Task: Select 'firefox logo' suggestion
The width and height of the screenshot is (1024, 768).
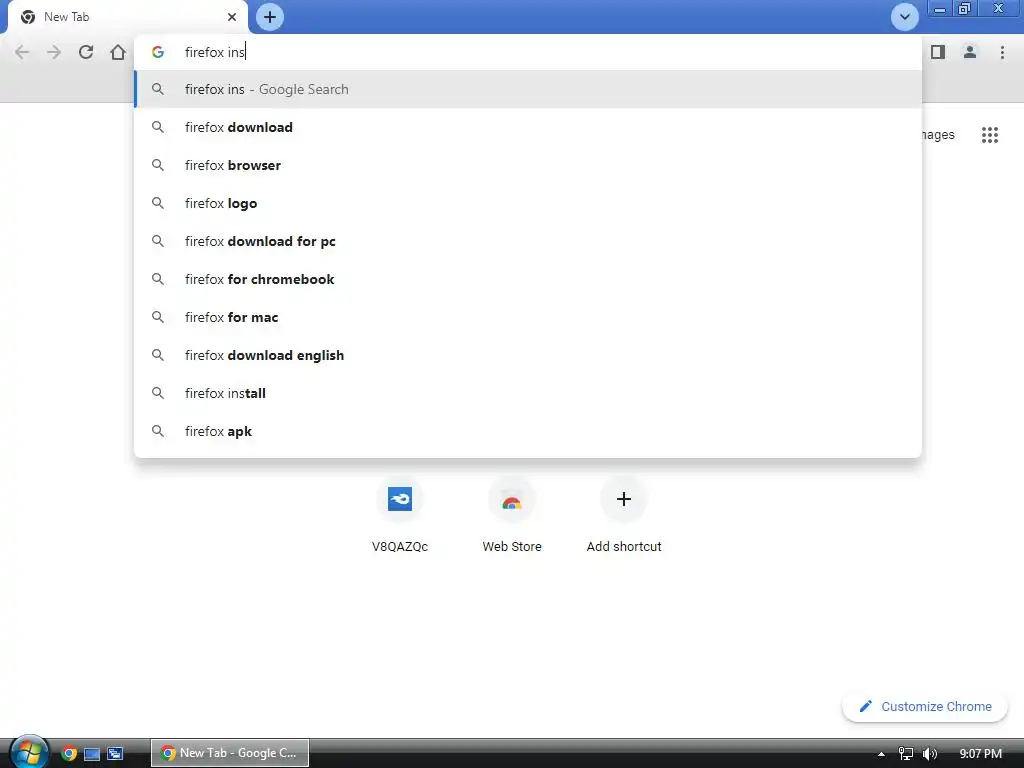Action: coord(528,203)
